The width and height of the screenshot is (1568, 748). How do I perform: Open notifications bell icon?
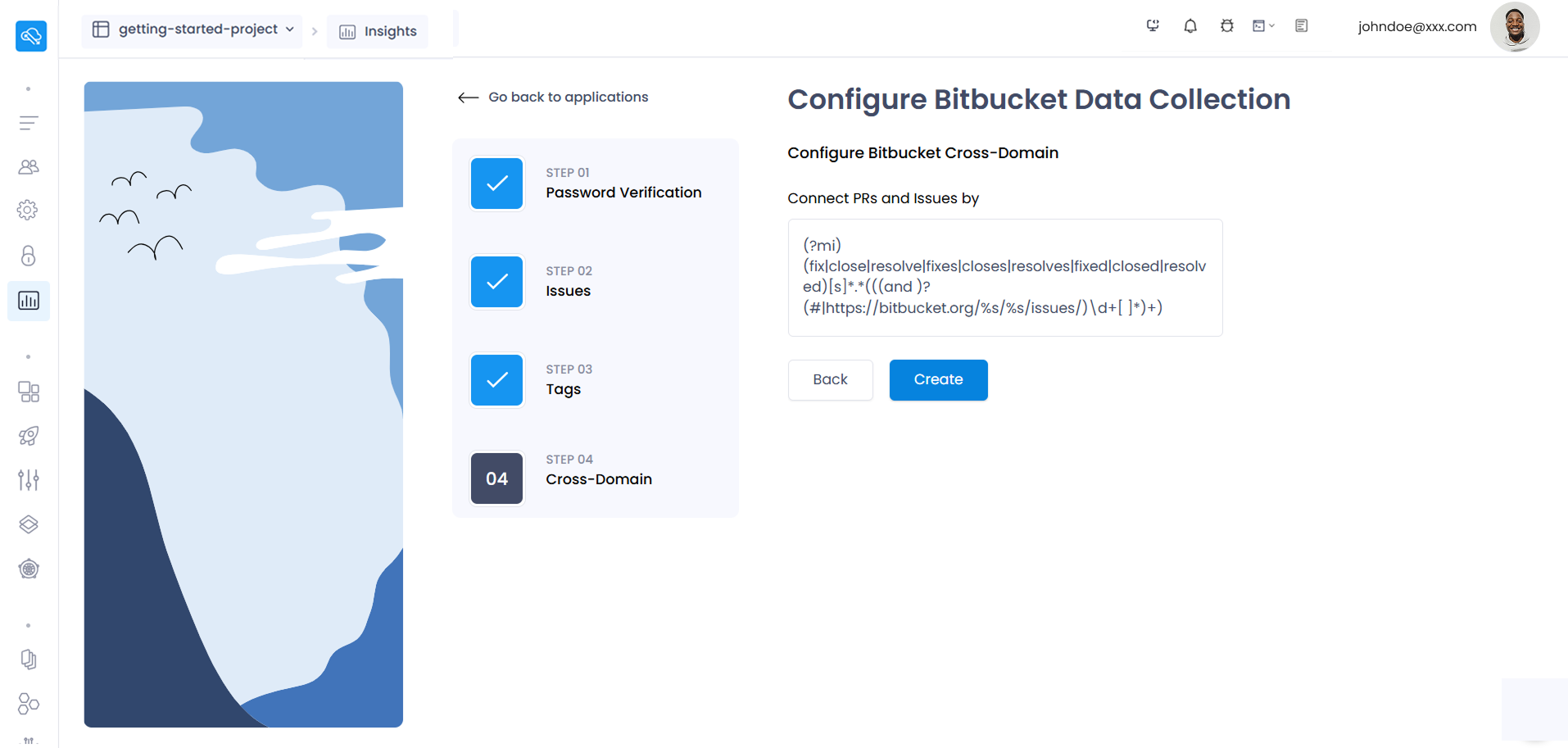pyautogui.click(x=1190, y=26)
